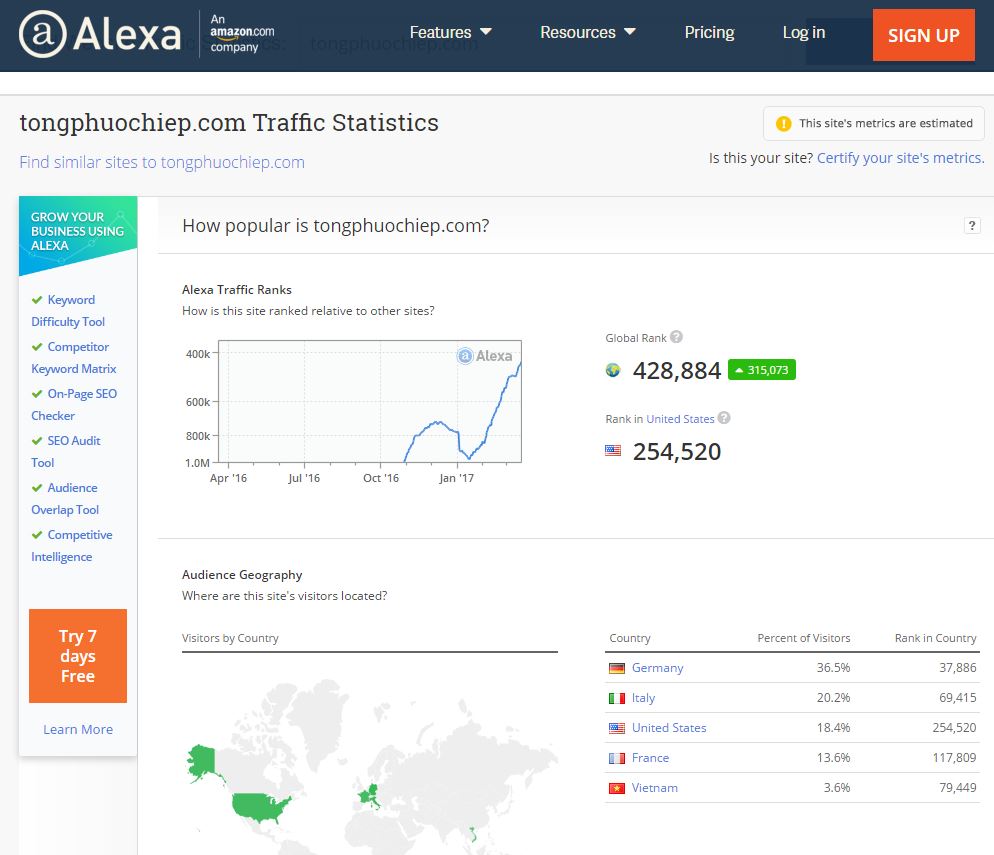Click the SEO Audit Tool checkmark
The image size is (994, 855).
coord(37,440)
